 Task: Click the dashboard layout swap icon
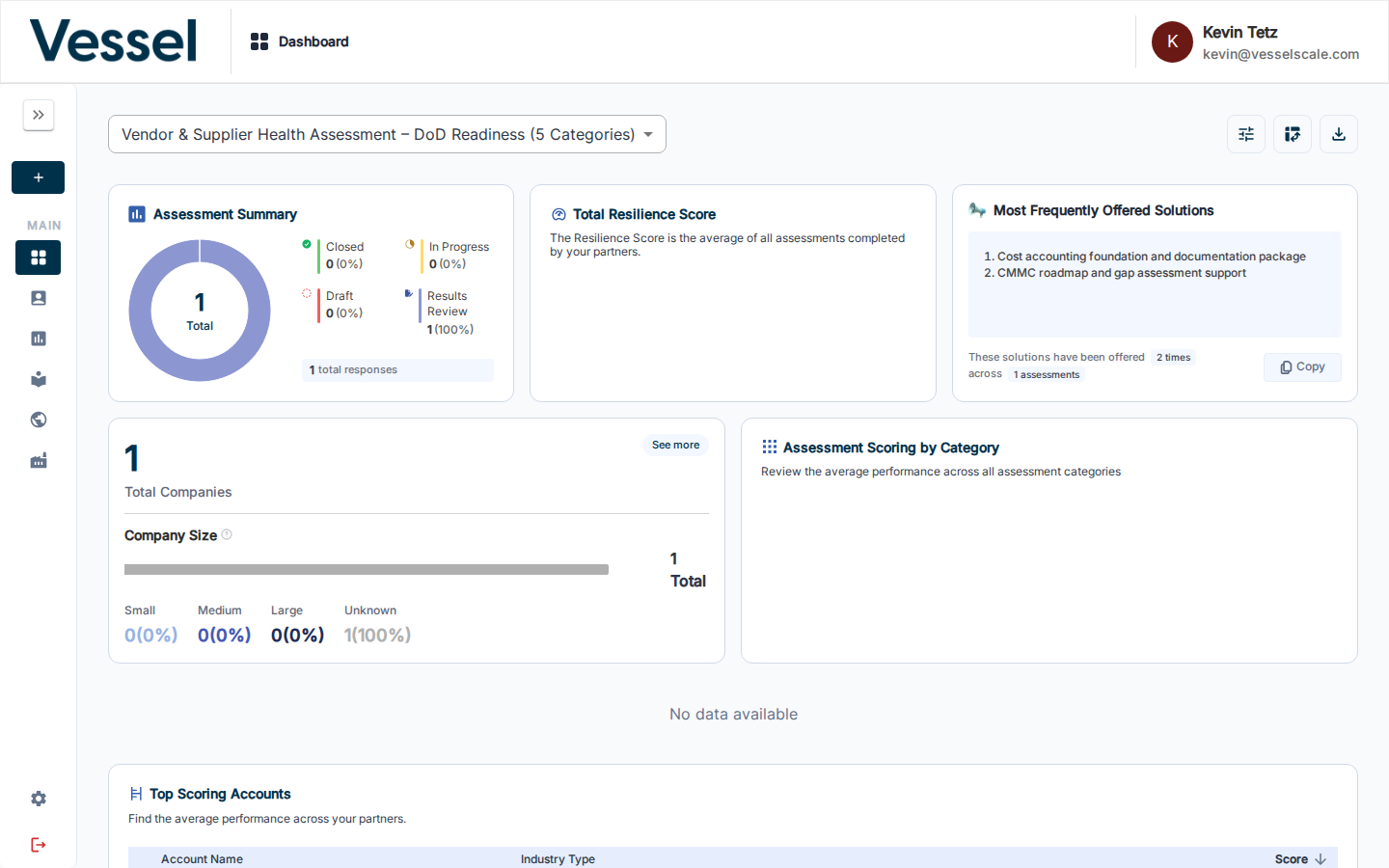[x=1293, y=134]
